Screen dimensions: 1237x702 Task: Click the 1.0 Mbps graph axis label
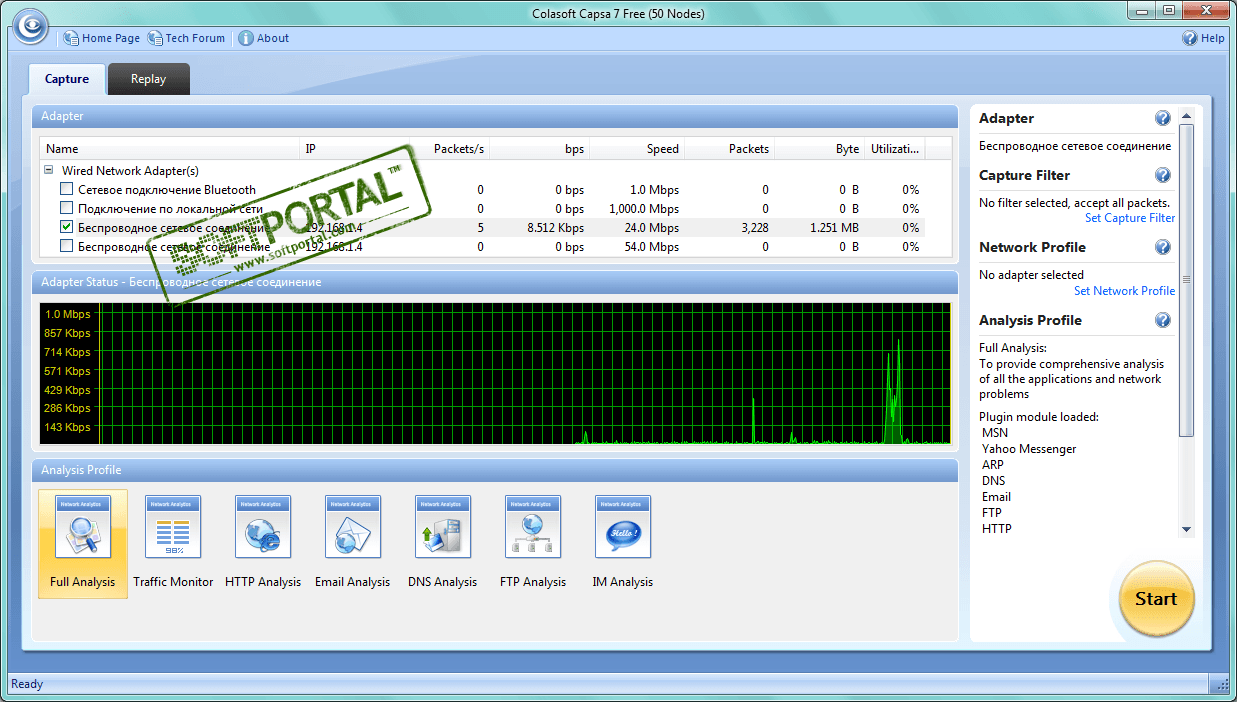tap(68, 314)
